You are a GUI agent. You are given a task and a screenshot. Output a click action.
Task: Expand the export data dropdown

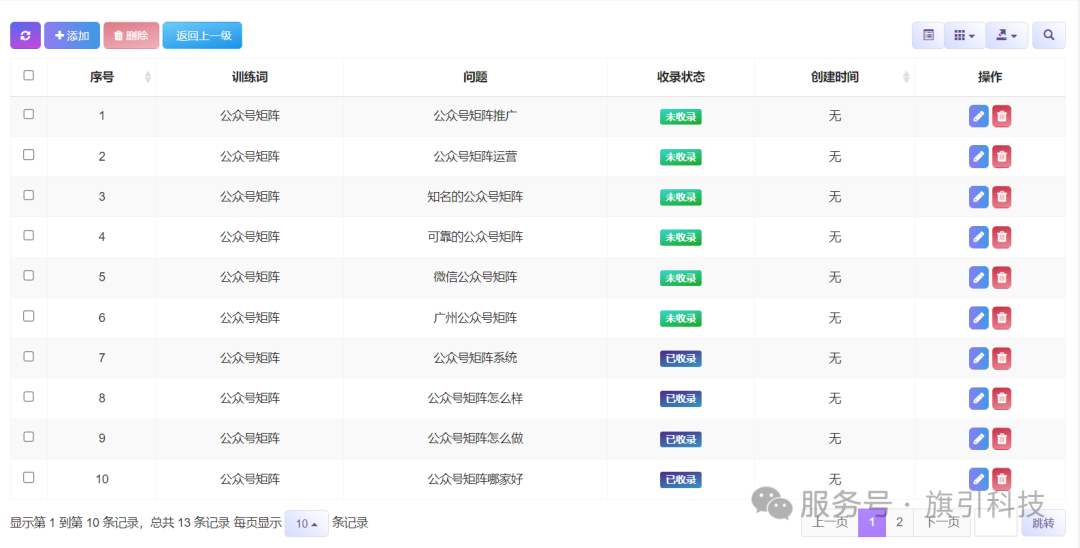point(1006,36)
